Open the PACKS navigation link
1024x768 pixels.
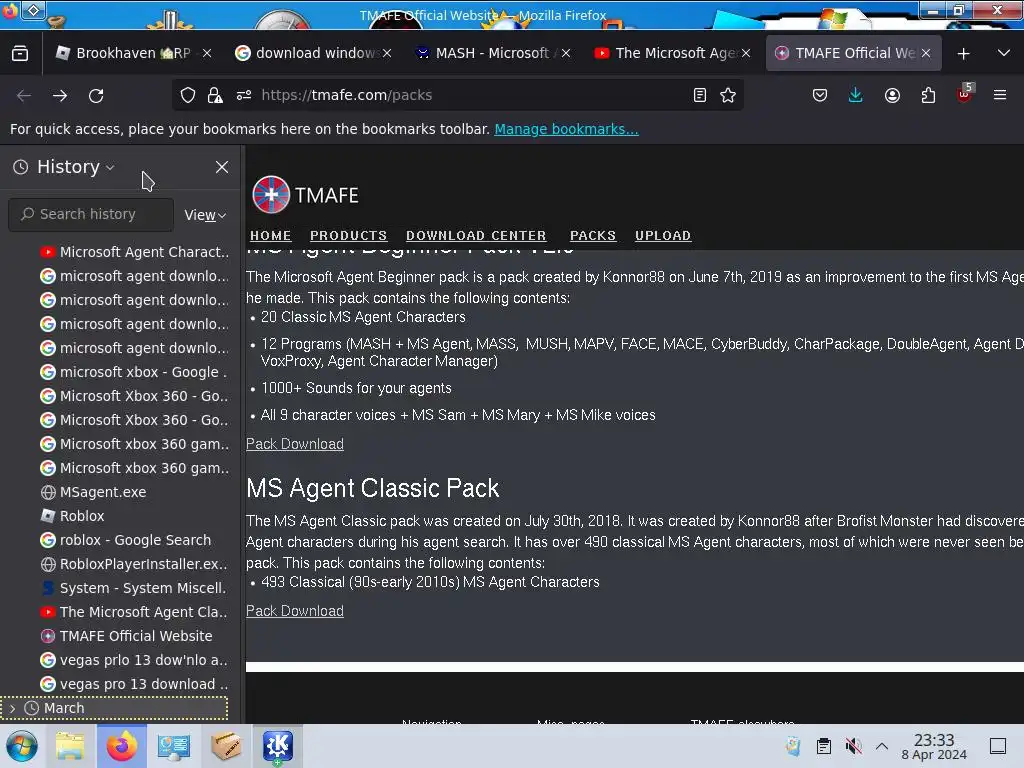pyautogui.click(x=592, y=235)
